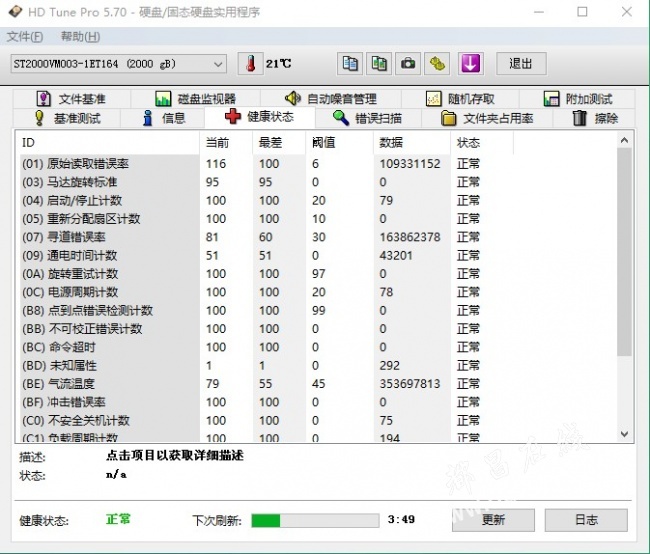
Task: Switch to the 基准测试 tab
Action: click(x=67, y=118)
